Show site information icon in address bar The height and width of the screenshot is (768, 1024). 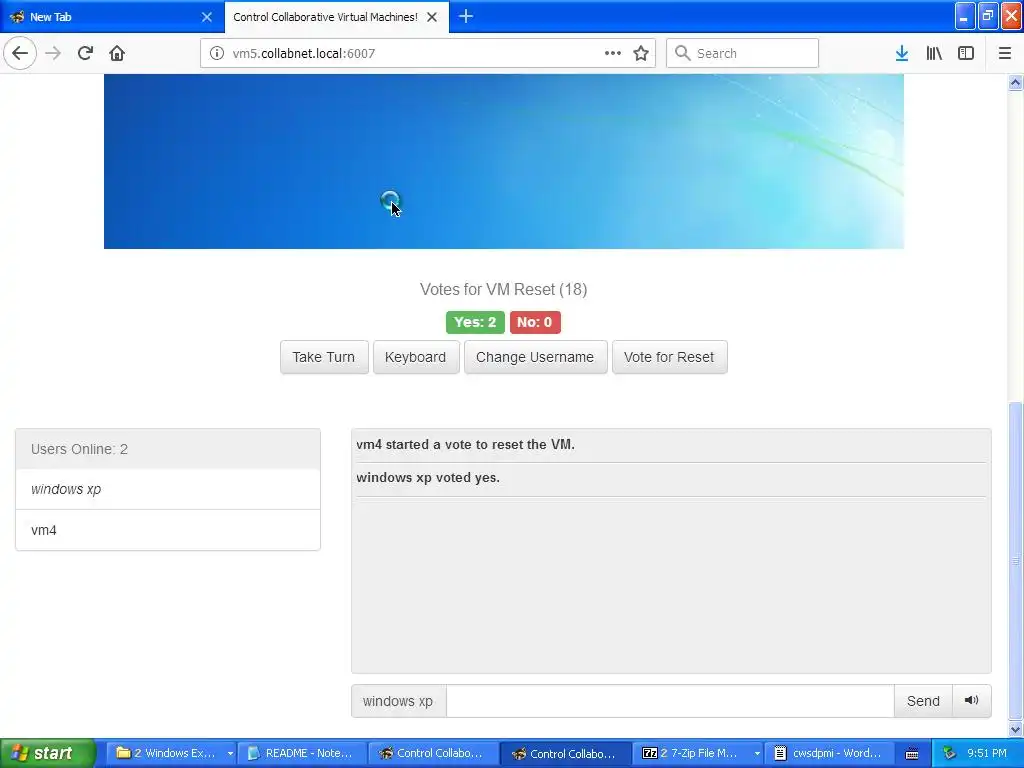pyautogui.click(x=216, y=53)
